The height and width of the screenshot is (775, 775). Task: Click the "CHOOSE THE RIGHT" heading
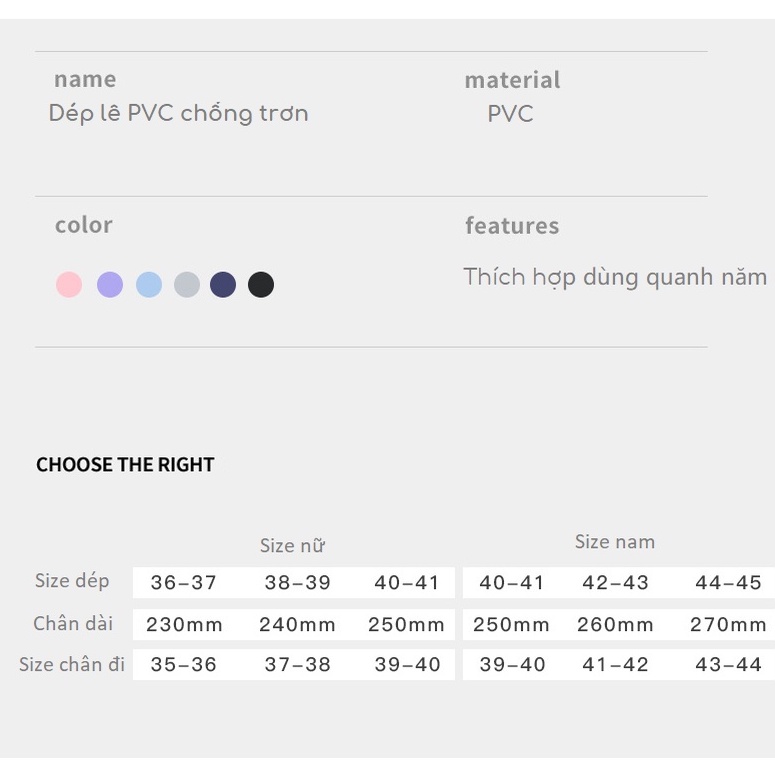[x=125, y=465]
